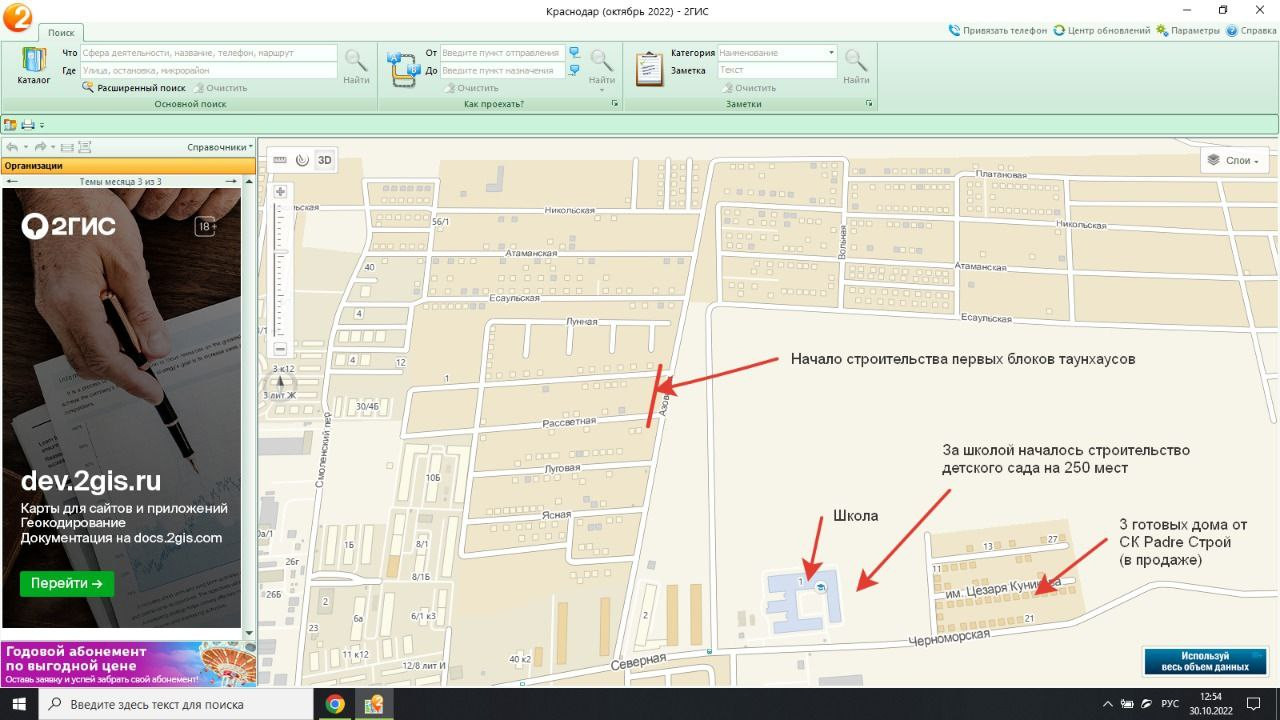Click the print icon in quick-access bar
The width and height of the screenshot is (1280, 720).
(x=28, y=124)
